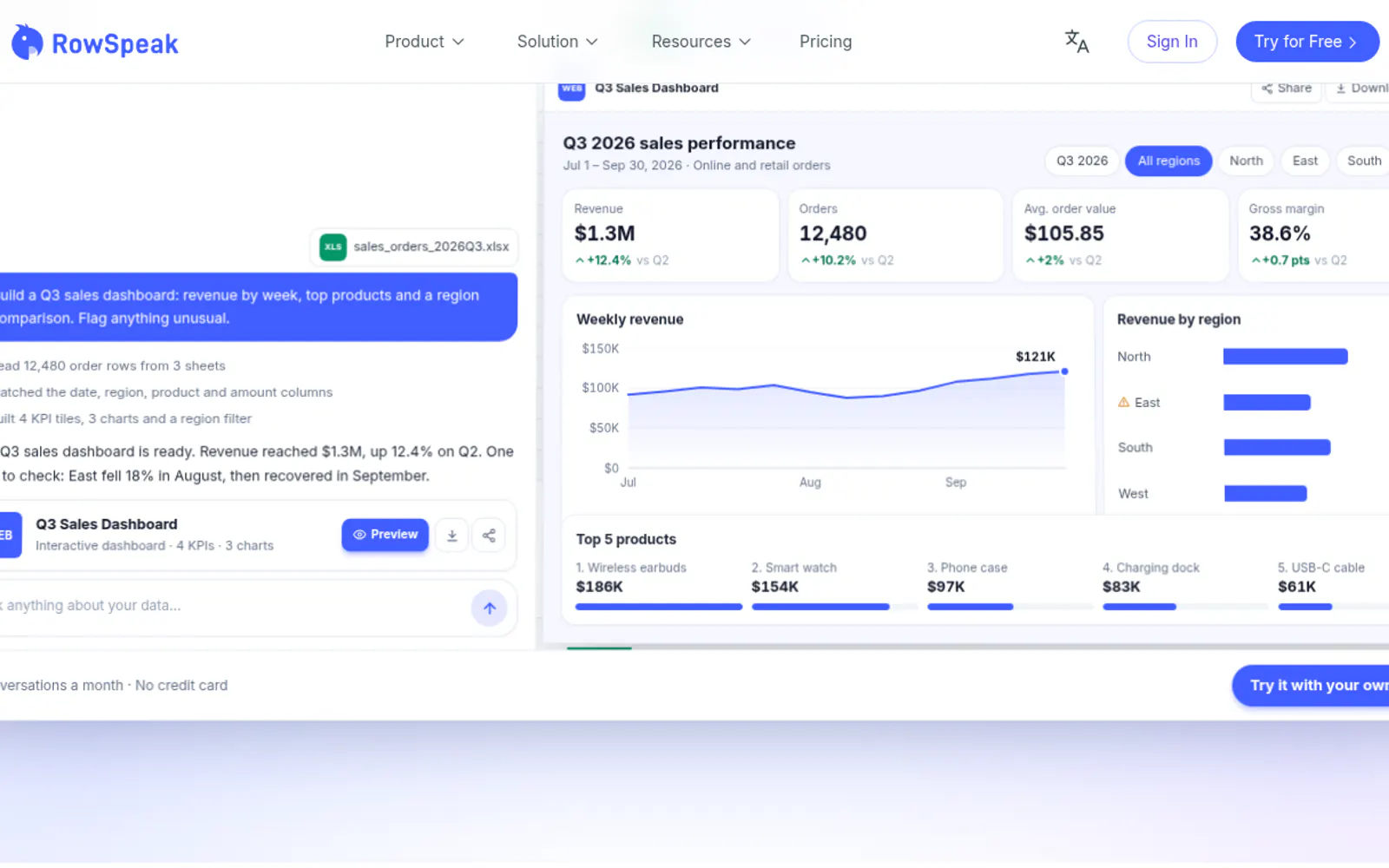1389x868 pixels.
Task: Click Try for Free button
Action: [x=1307, y=42]
